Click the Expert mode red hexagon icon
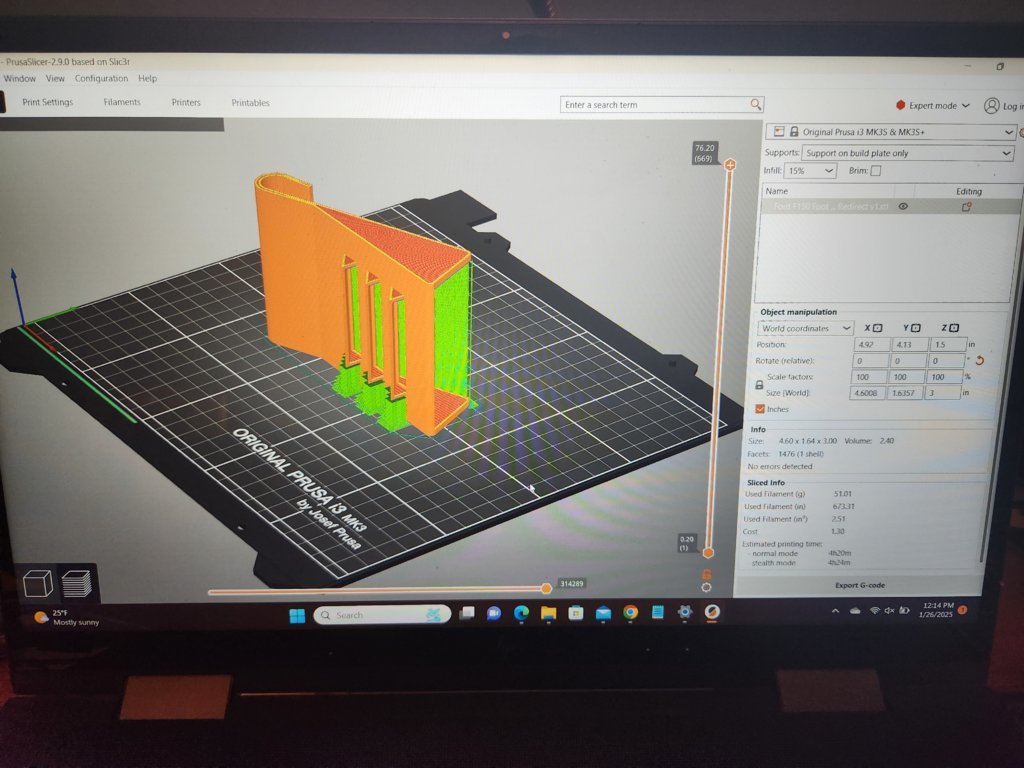Viewport: 1024px width, 768px height. tap(901, 105)
